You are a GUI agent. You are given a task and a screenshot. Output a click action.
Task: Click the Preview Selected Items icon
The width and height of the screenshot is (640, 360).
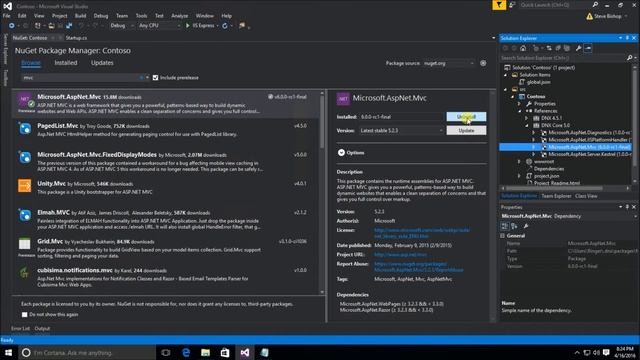coord(588,48)
